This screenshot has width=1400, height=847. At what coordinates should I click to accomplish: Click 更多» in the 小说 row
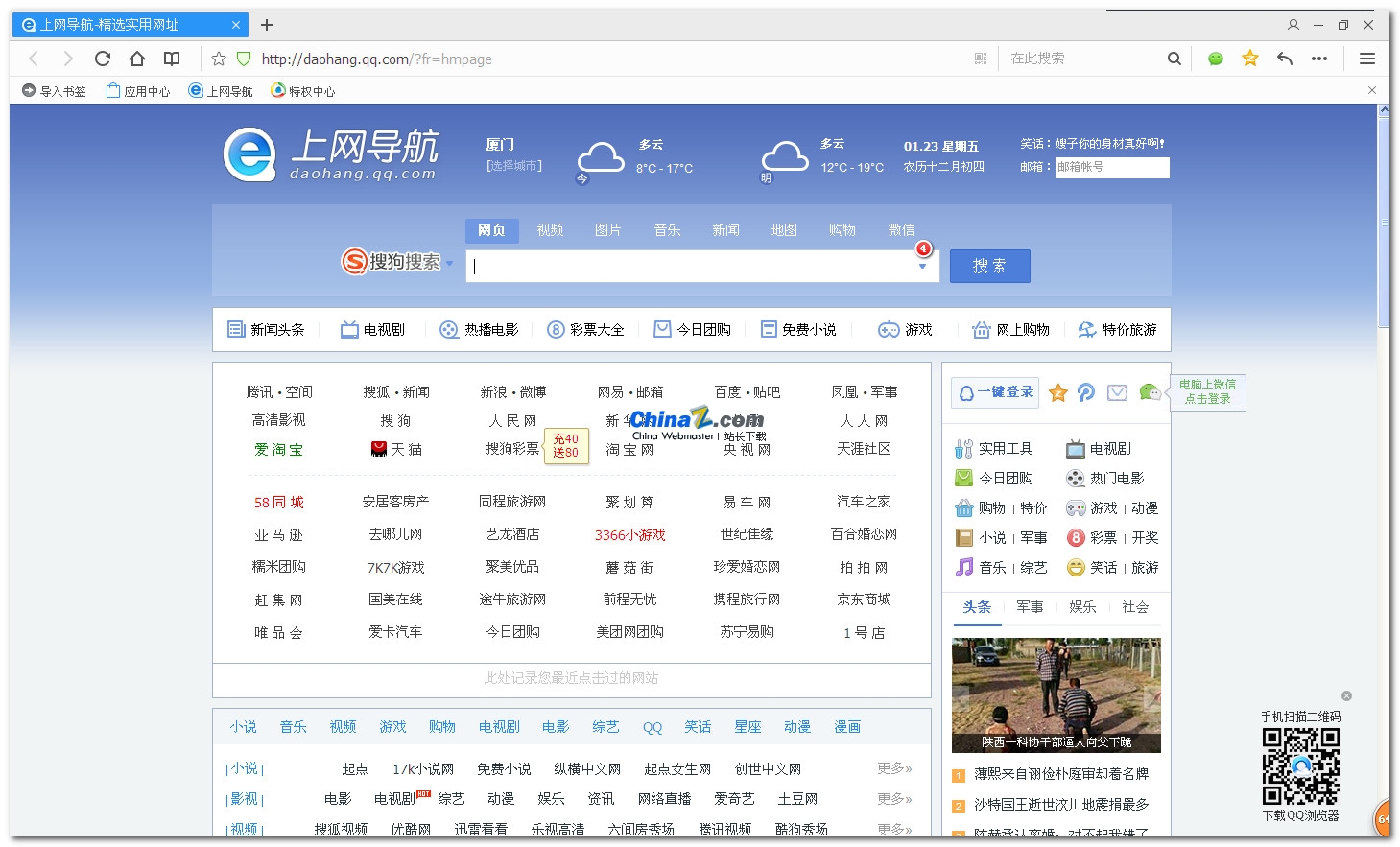(x=894, y=768)
